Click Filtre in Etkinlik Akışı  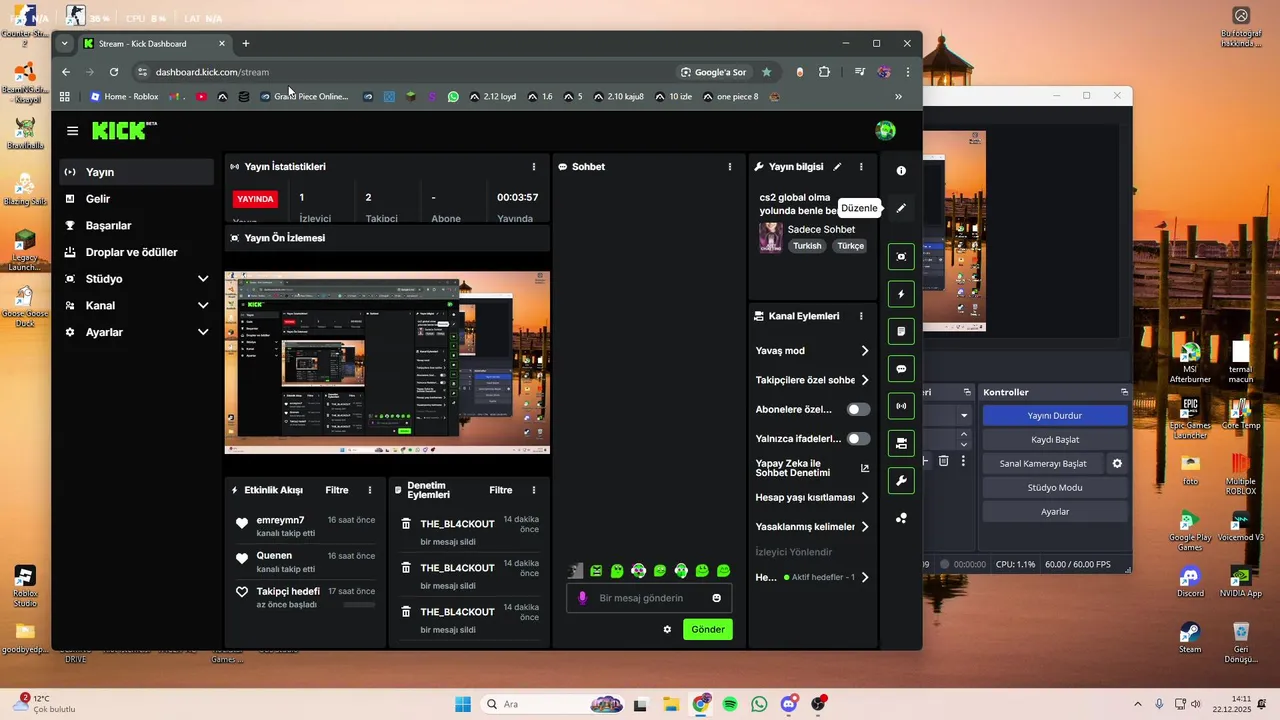[337, 490]
